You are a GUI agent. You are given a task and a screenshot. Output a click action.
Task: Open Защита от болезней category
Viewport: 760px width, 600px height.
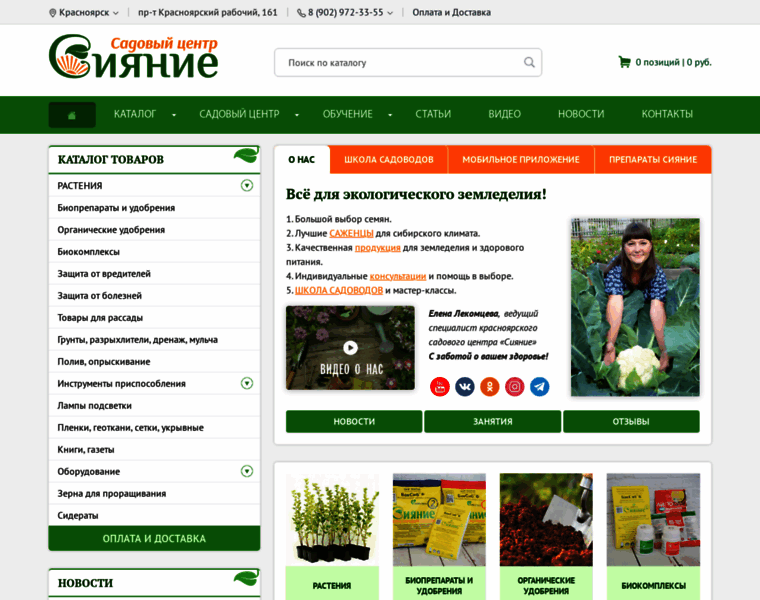coord(154,296)
